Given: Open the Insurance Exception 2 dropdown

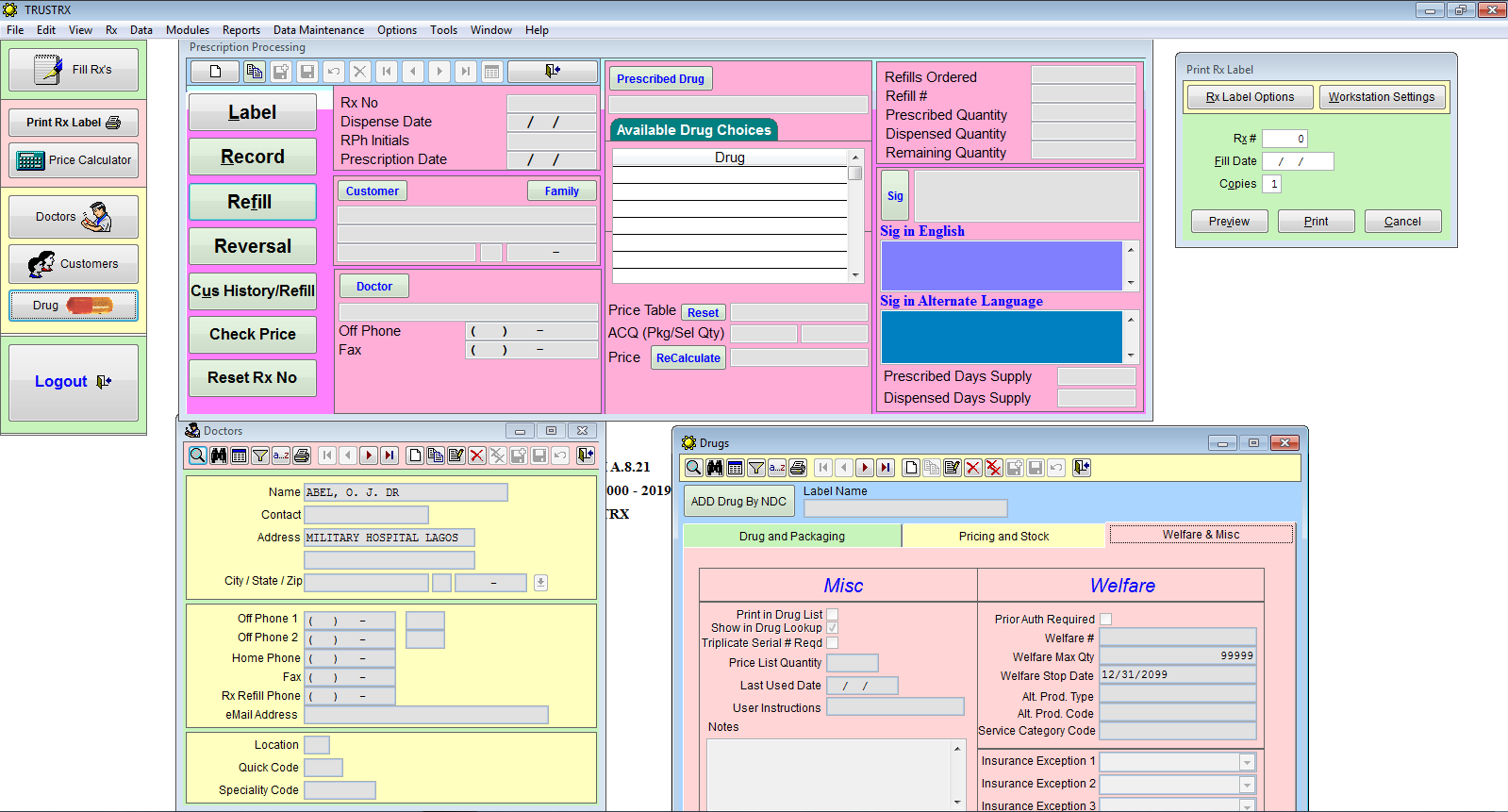Looking at the screenshot, I should point(1247,785).
